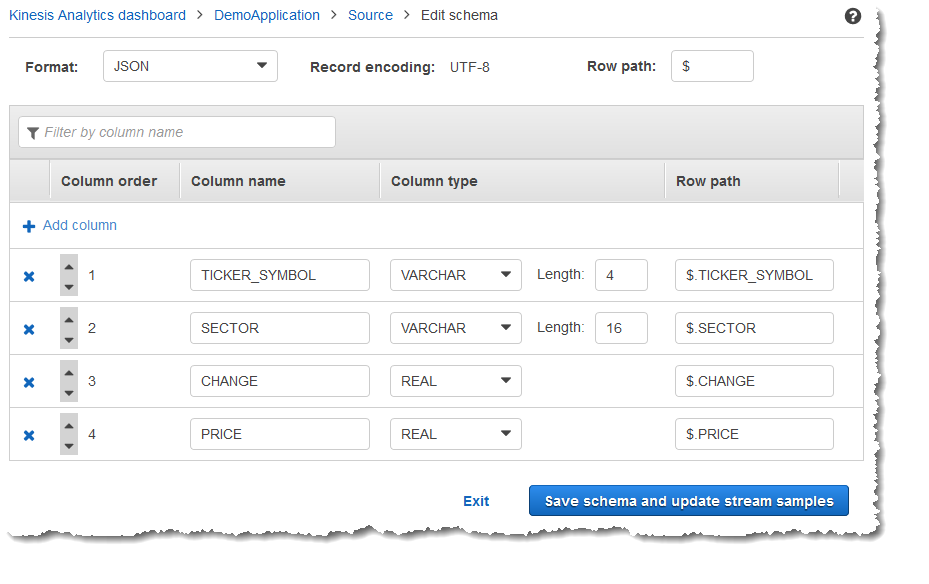The image size is (929, 584).
Task: Open the column type dropdown for SECTOR
Action: coord(455,328)
